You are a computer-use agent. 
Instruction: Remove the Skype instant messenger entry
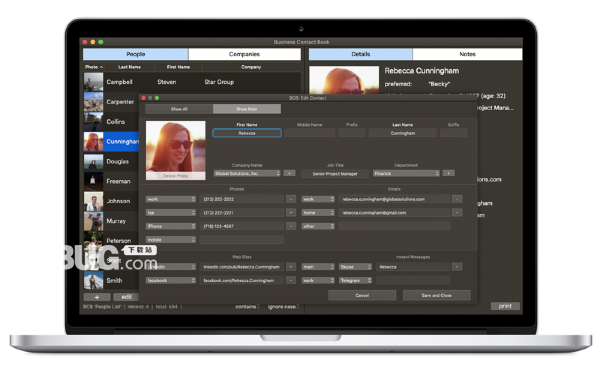457,267
